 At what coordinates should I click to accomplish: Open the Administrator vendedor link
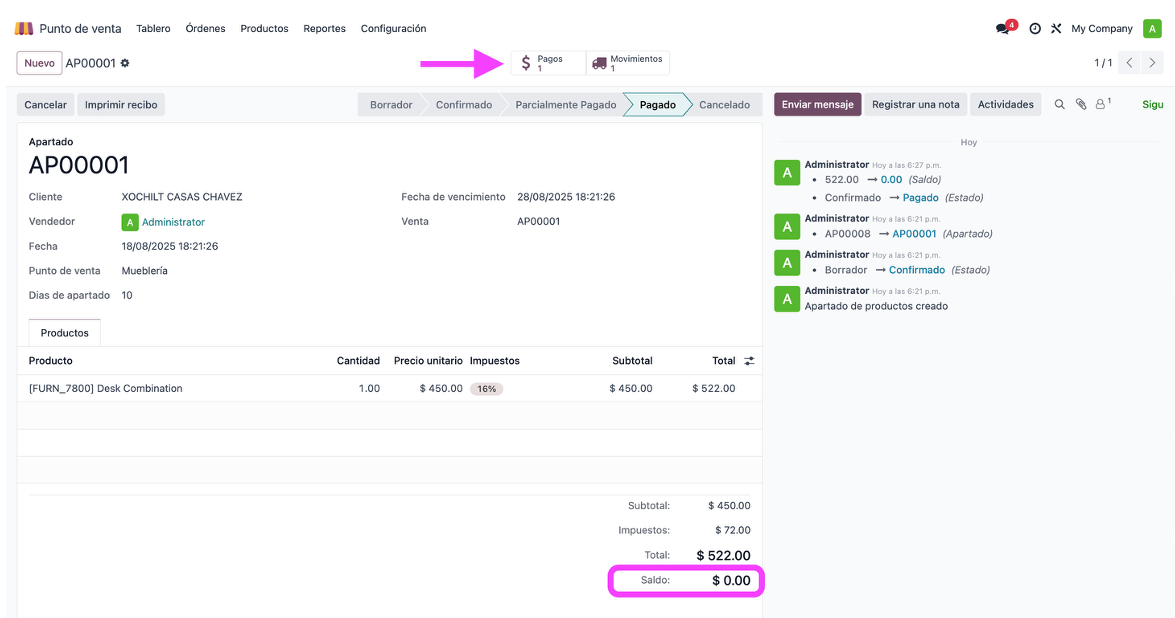173,222
